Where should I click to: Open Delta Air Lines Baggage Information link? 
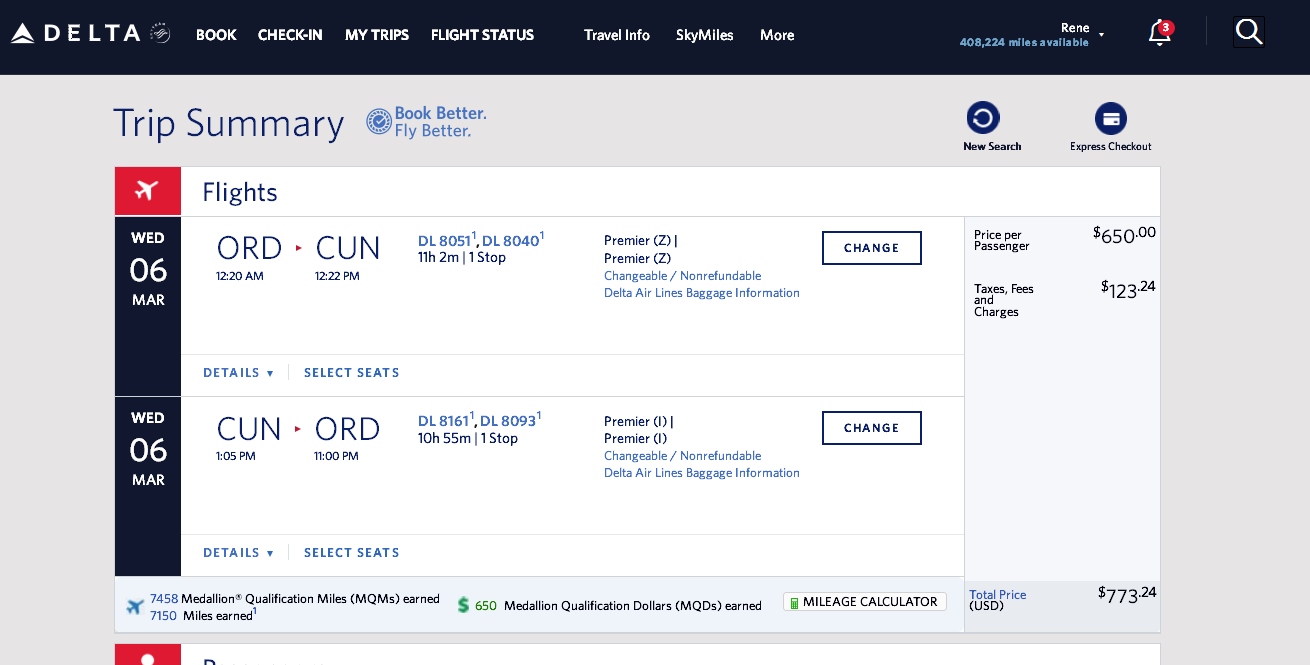[702, 292]
